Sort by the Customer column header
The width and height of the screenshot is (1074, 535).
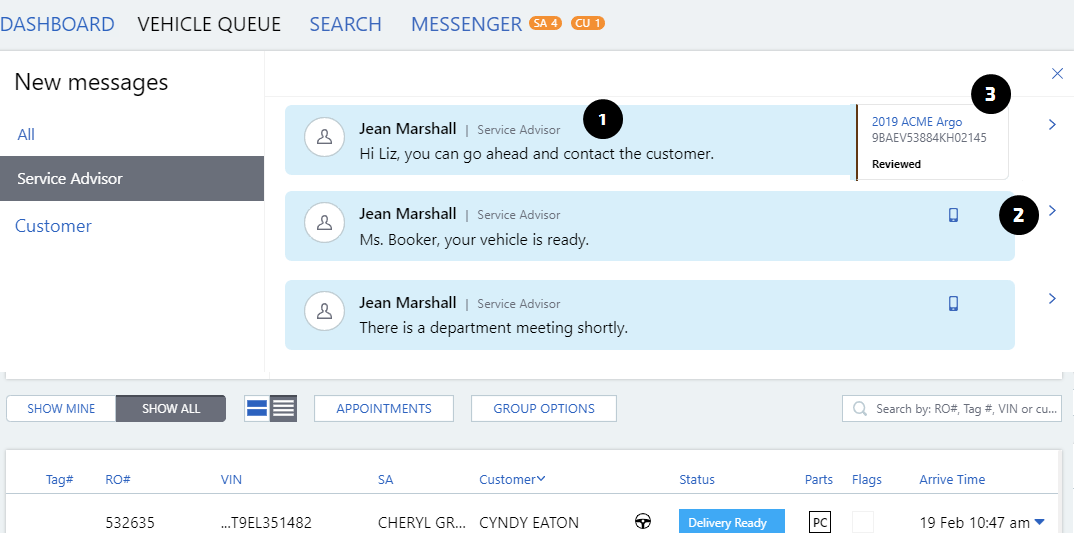pyautogui.click(x=513, y=480)
